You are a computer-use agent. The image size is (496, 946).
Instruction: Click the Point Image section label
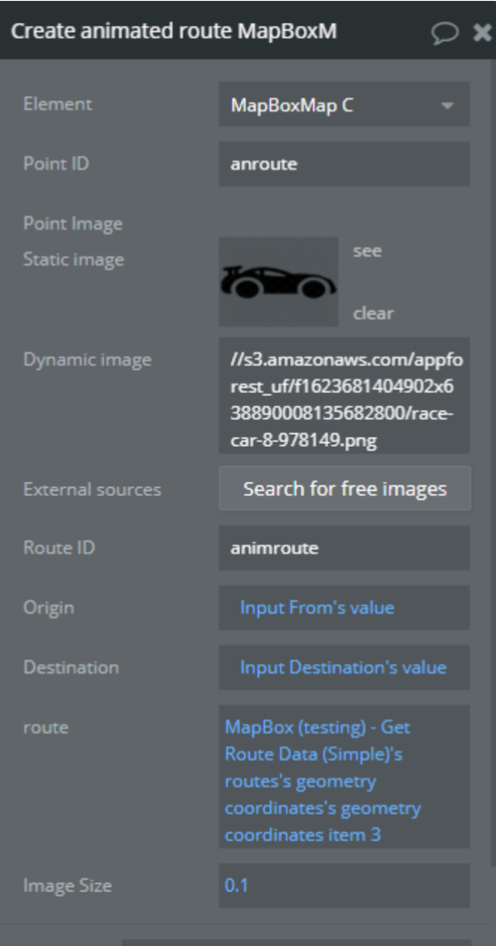click(73, 223)
